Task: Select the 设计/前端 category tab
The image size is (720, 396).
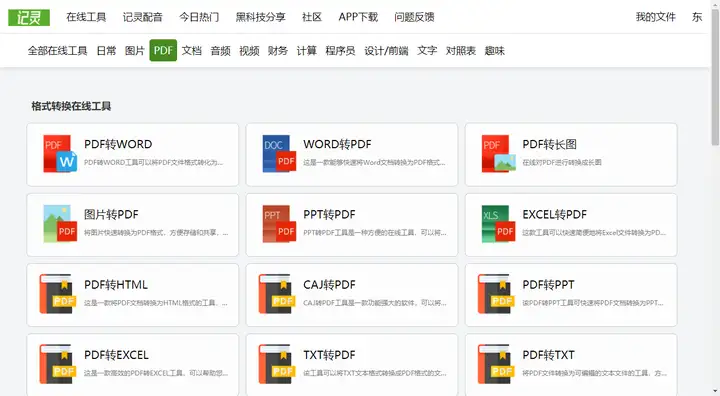Action: pos(386,51)
